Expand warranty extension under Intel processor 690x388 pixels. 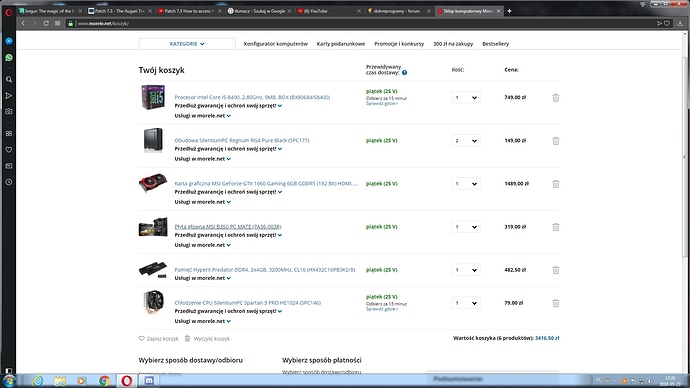(x=228, y=106)
